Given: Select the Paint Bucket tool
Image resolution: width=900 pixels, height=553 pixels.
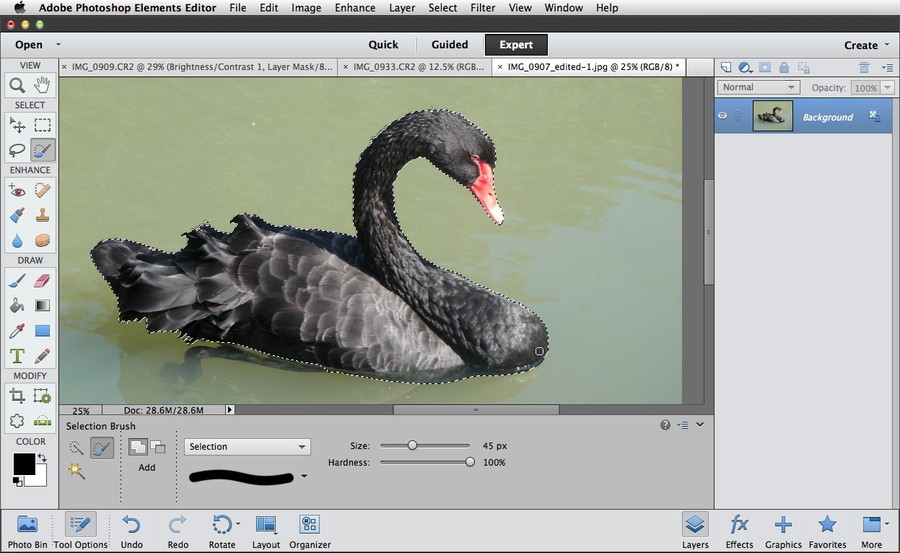Looking at the screenshot, I should point(17,305).
